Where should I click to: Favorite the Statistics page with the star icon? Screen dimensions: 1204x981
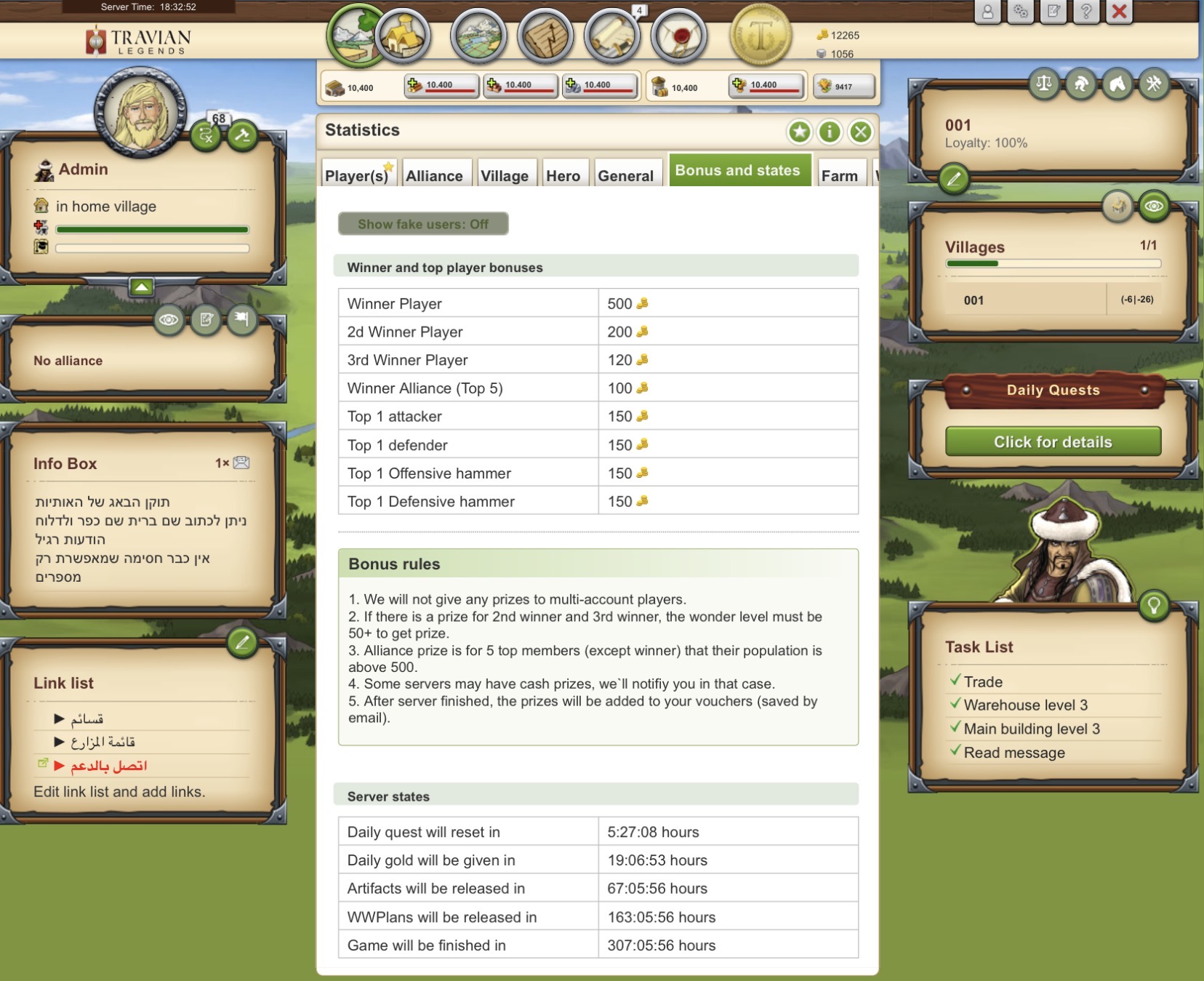coord(800,132)
